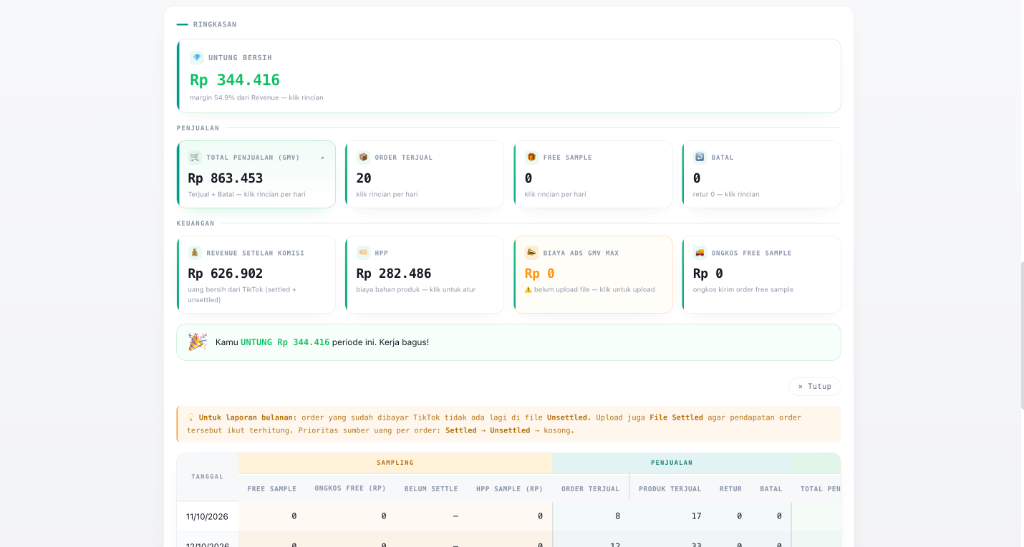Click the Order Terjual table column header
Image resolution: width=1024 pixels, height=547 pixels.
[590, 488]
